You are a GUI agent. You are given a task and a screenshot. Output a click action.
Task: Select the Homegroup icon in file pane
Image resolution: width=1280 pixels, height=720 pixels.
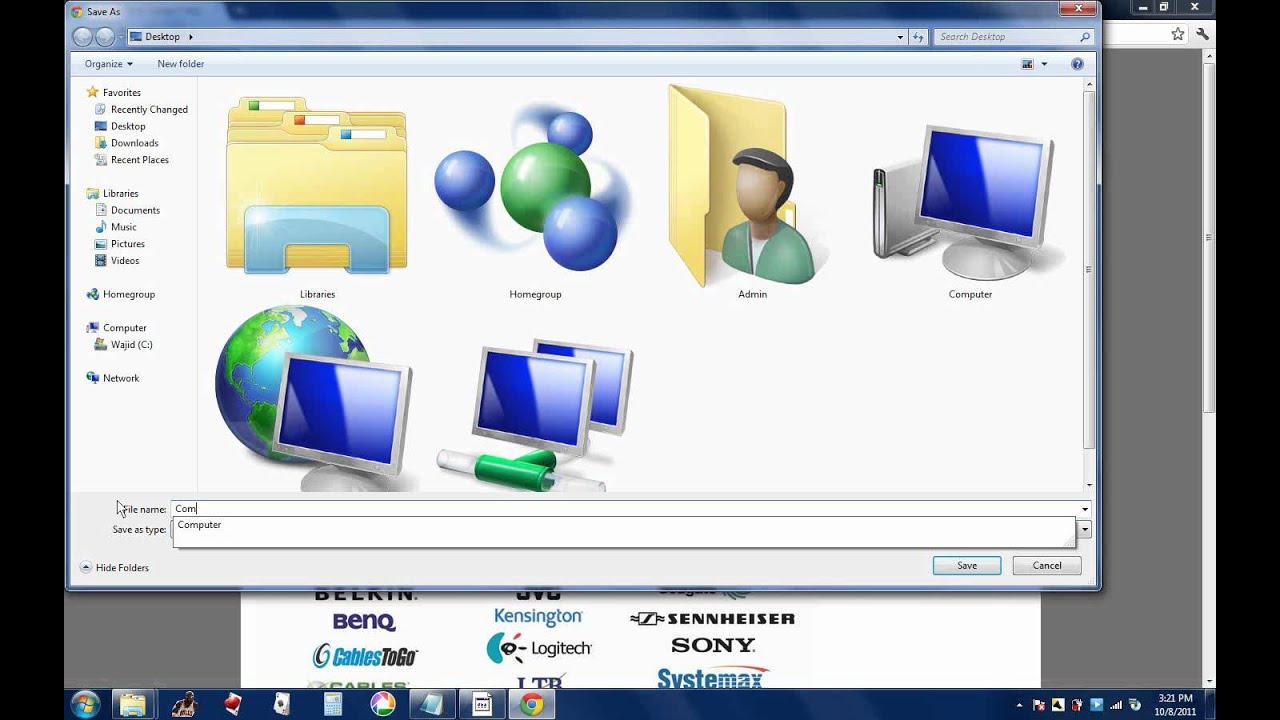[535, 186]
